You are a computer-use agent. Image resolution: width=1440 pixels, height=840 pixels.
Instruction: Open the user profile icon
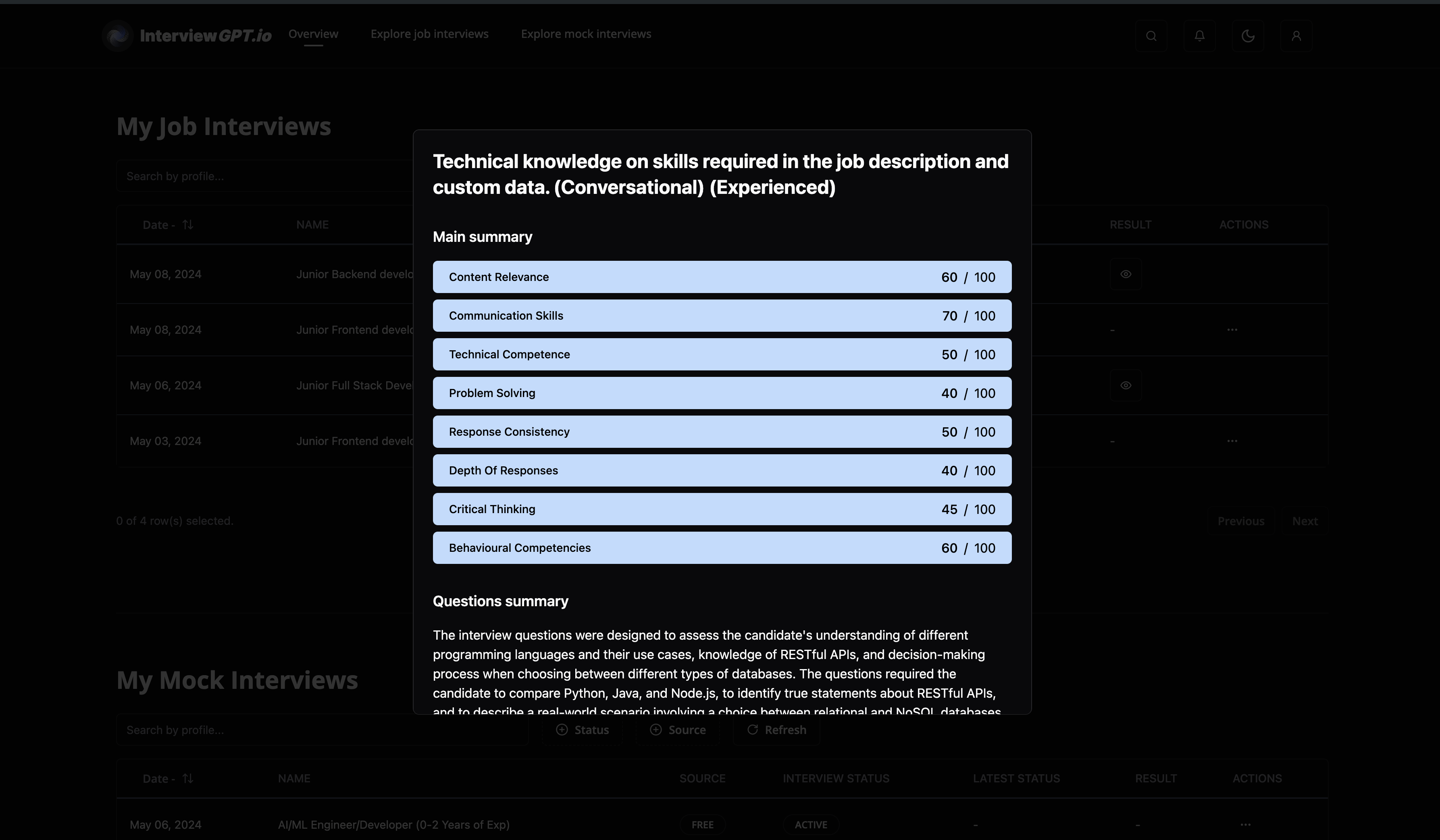1296,36
